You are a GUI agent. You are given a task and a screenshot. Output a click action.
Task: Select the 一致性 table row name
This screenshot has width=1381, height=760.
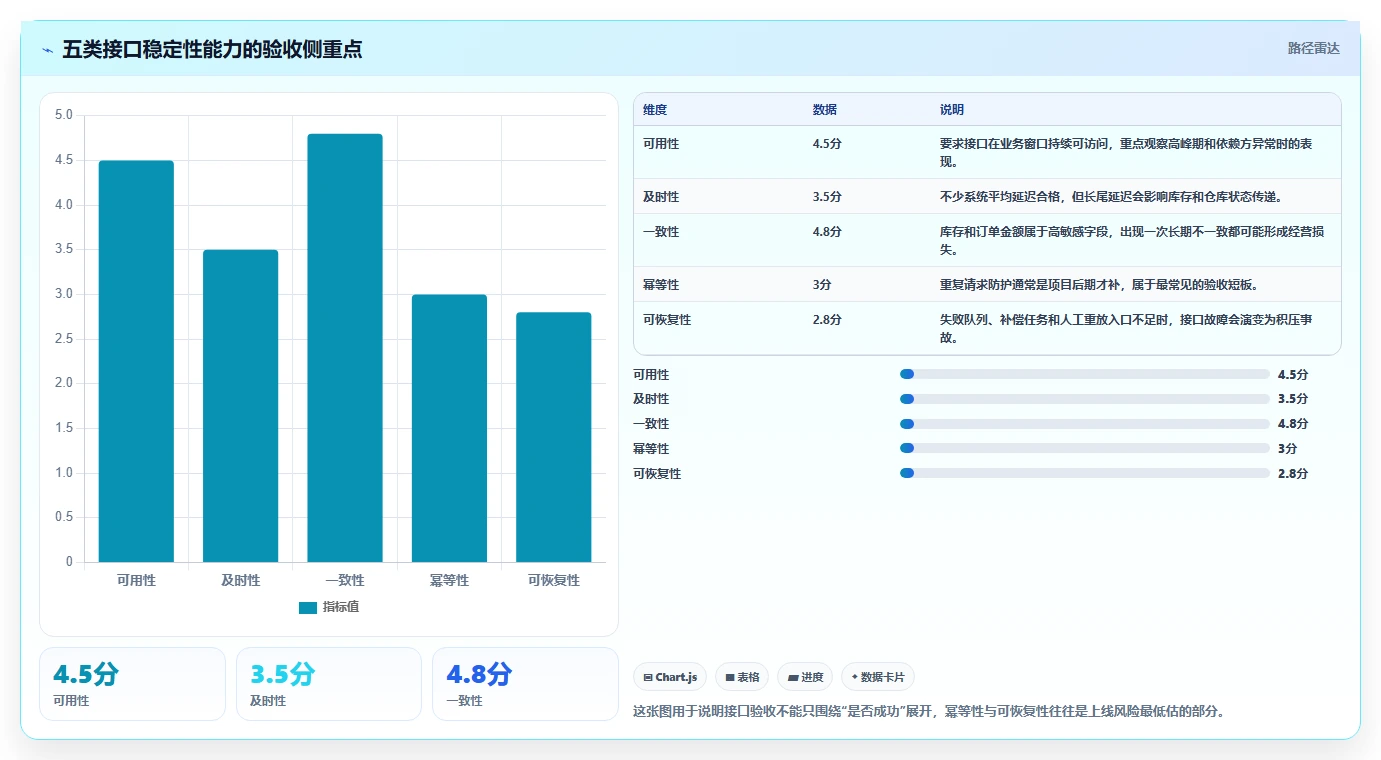(x=661, y=232)
